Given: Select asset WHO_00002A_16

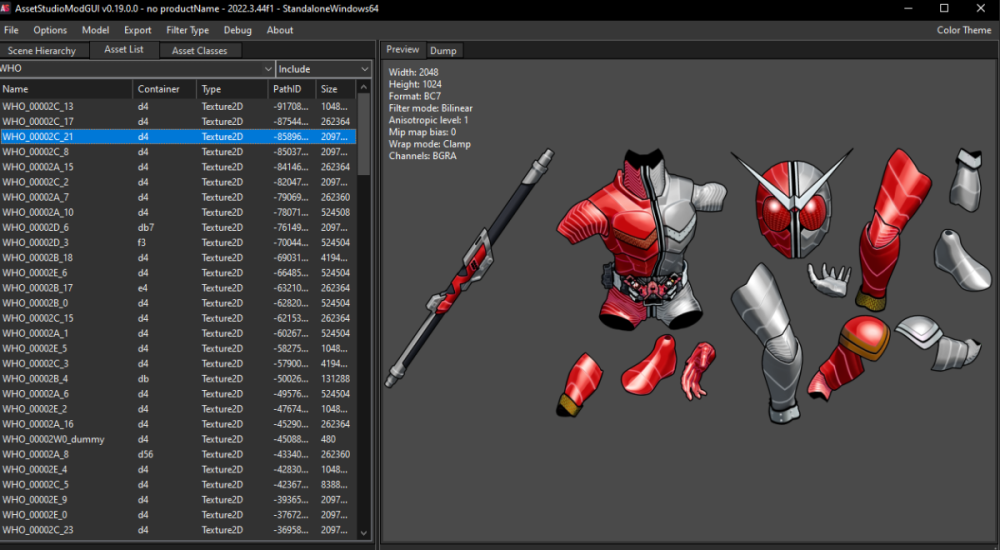Looking at the screenshot, I should click(x=178, y=424).
